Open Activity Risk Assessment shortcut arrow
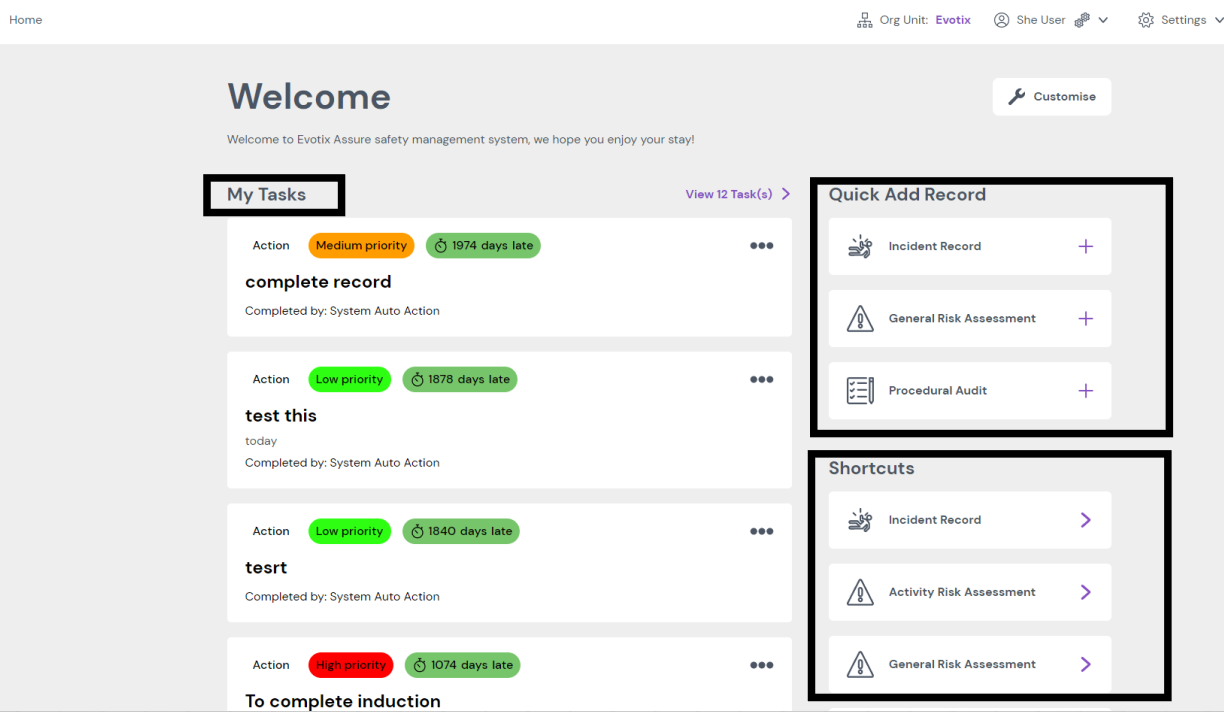Image resolution: width=1224 pixels, height=712 pixels. (1085, 592)
